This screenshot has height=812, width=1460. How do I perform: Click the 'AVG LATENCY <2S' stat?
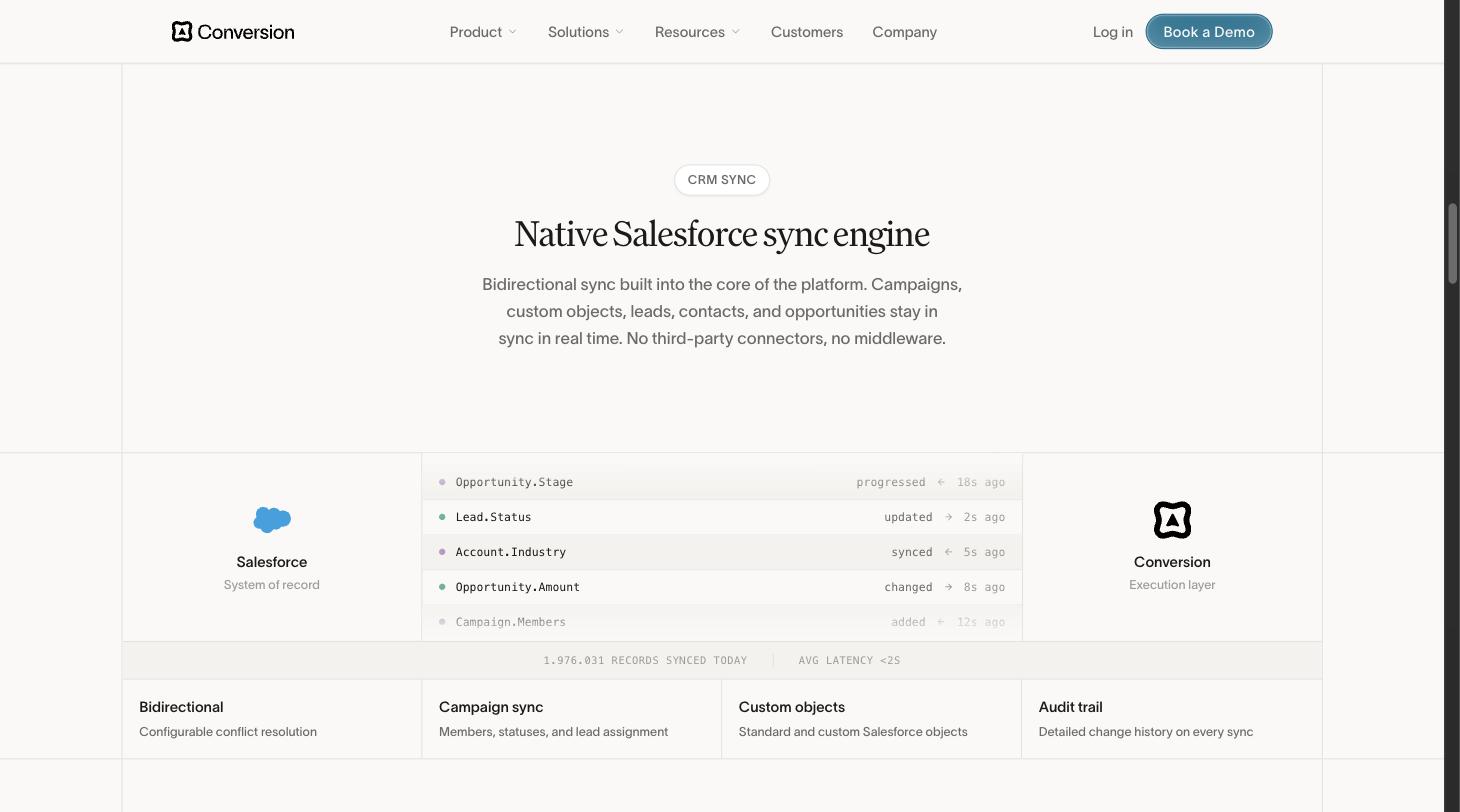[x=849, y=660]
